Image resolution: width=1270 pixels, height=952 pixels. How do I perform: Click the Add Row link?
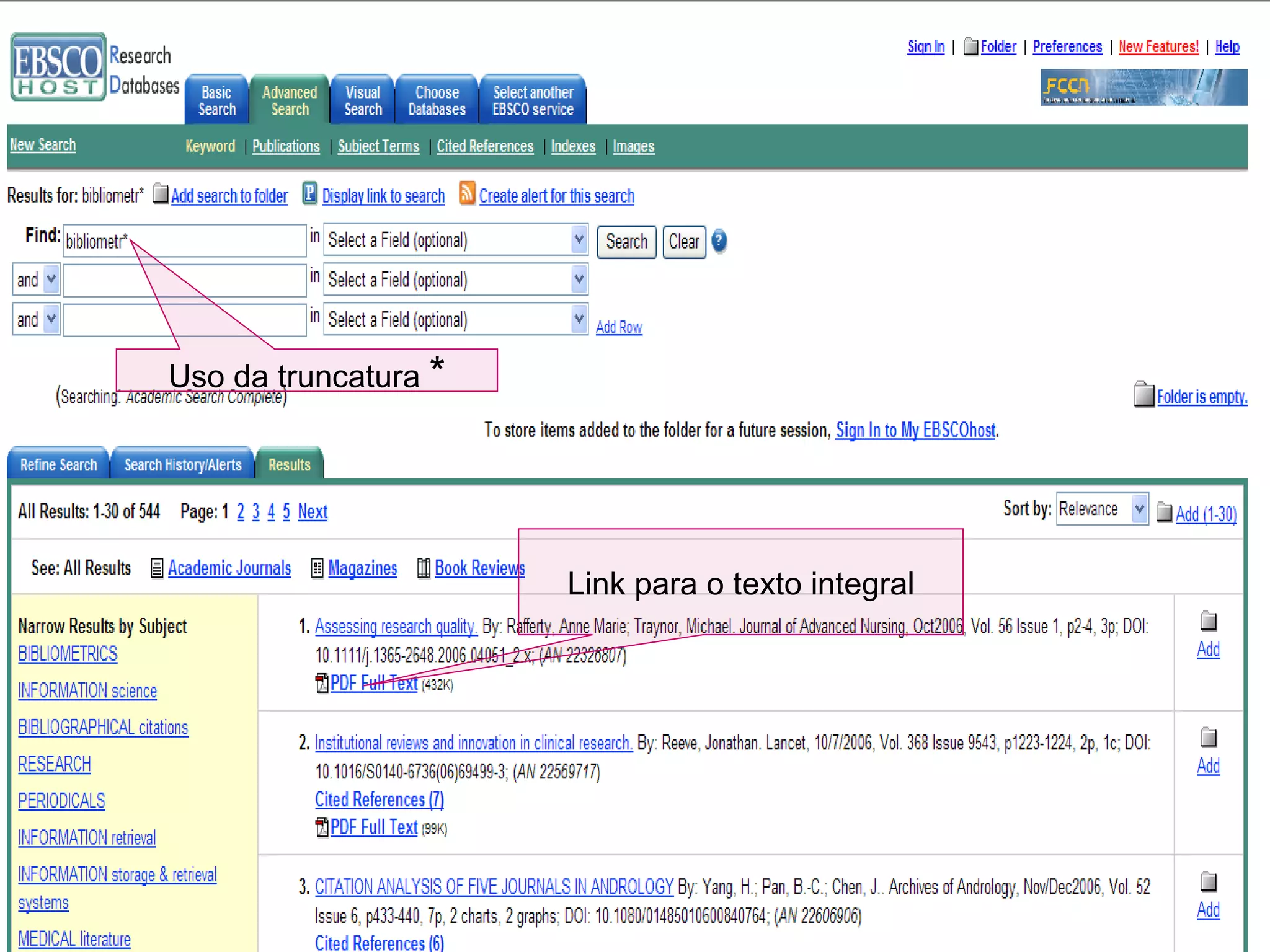619,327
